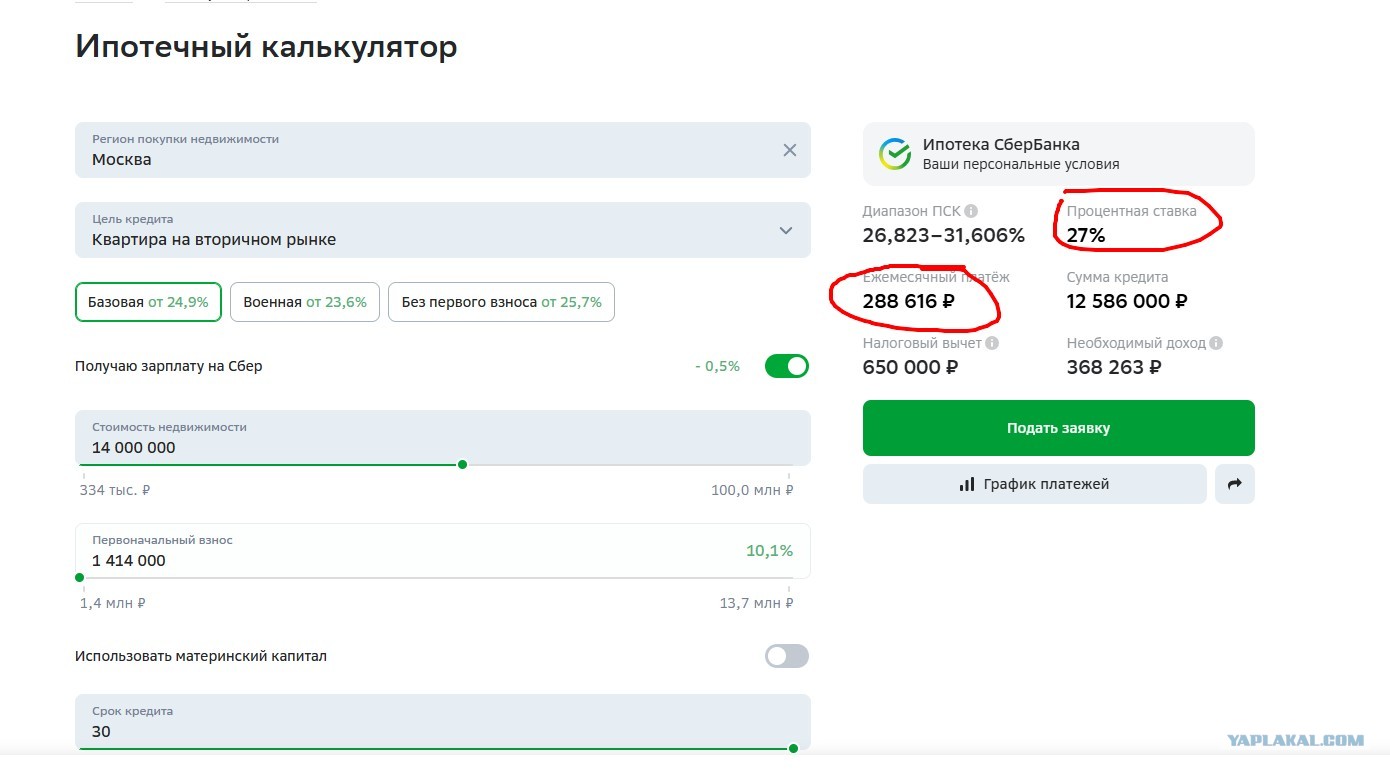Enable the Использовать материнский капитал switch

point(787,656)
